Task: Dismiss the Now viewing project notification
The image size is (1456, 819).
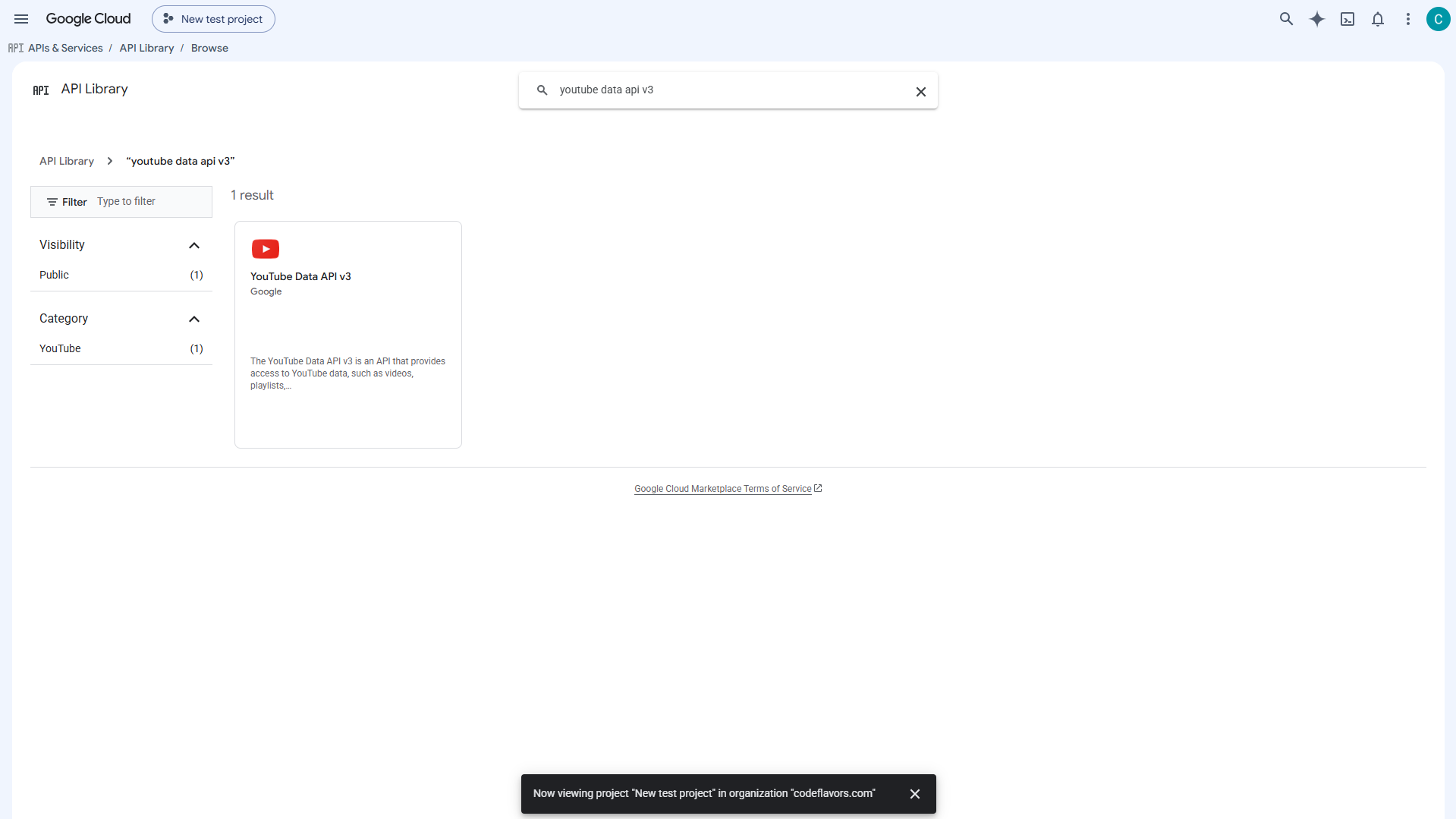Action: (915, 794)
